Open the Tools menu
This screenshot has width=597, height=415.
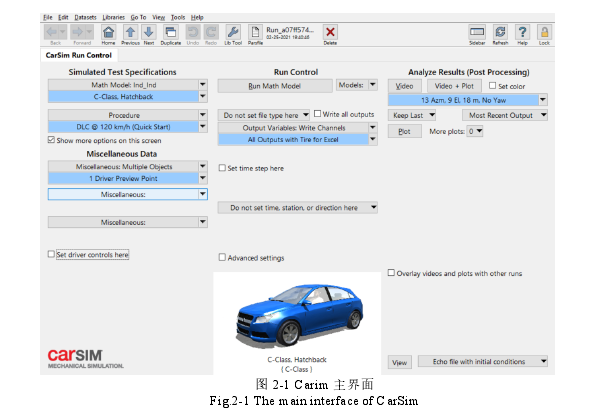(x=178, y=17)
